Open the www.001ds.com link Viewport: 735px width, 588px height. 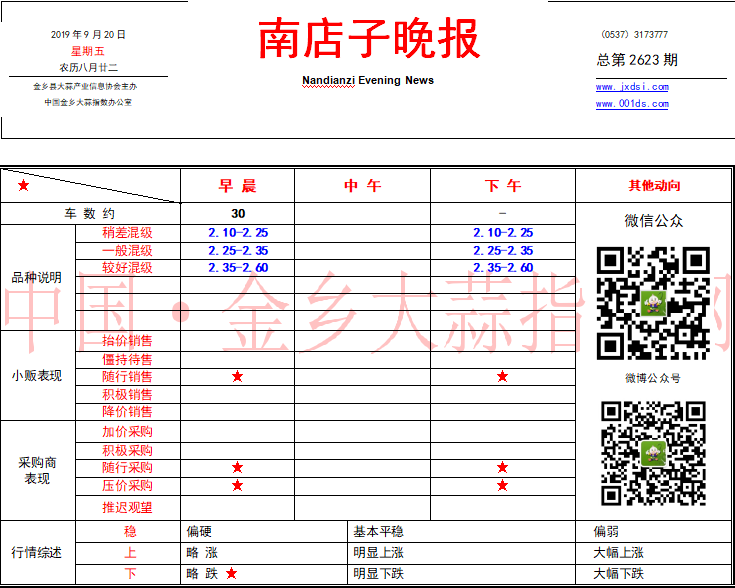click(632, 104)
